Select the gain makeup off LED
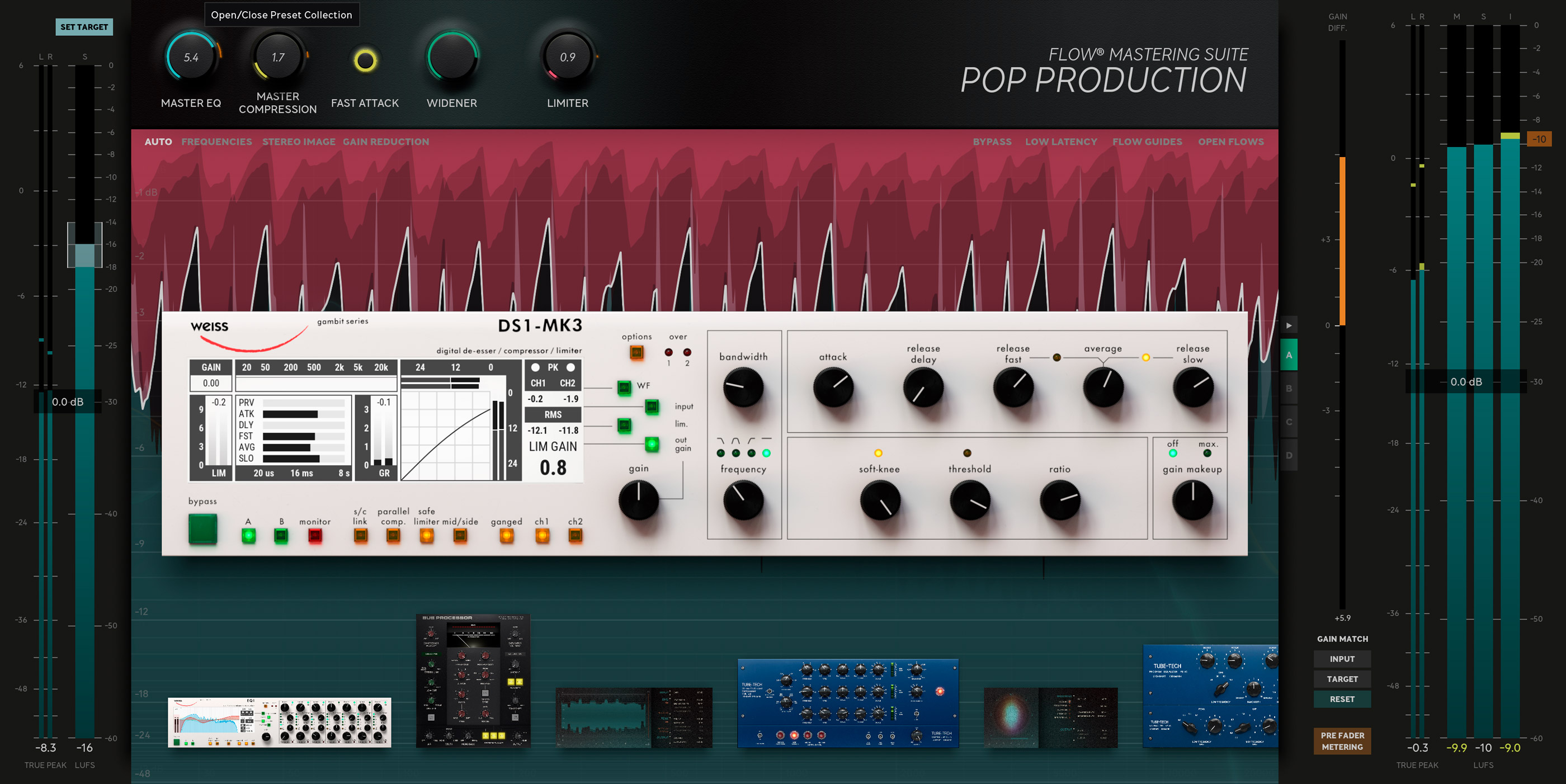1566x784 pixels. point(1173,454)
